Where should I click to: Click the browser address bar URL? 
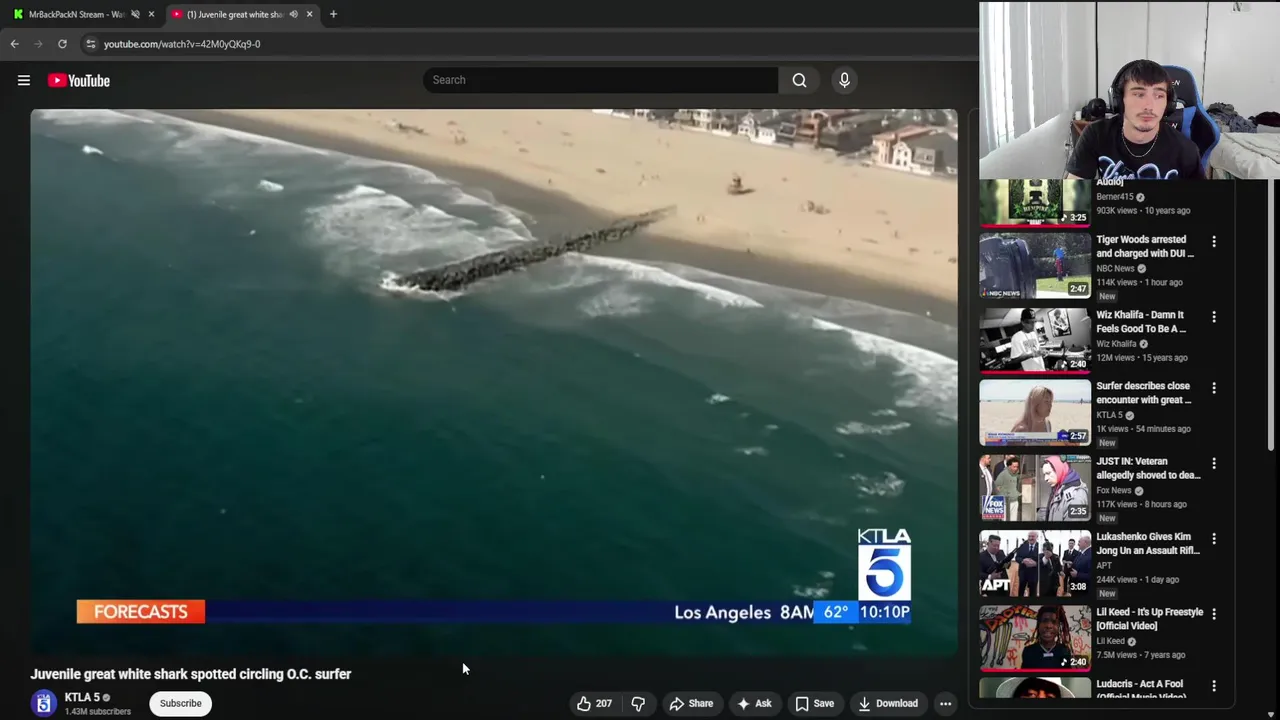182,44
